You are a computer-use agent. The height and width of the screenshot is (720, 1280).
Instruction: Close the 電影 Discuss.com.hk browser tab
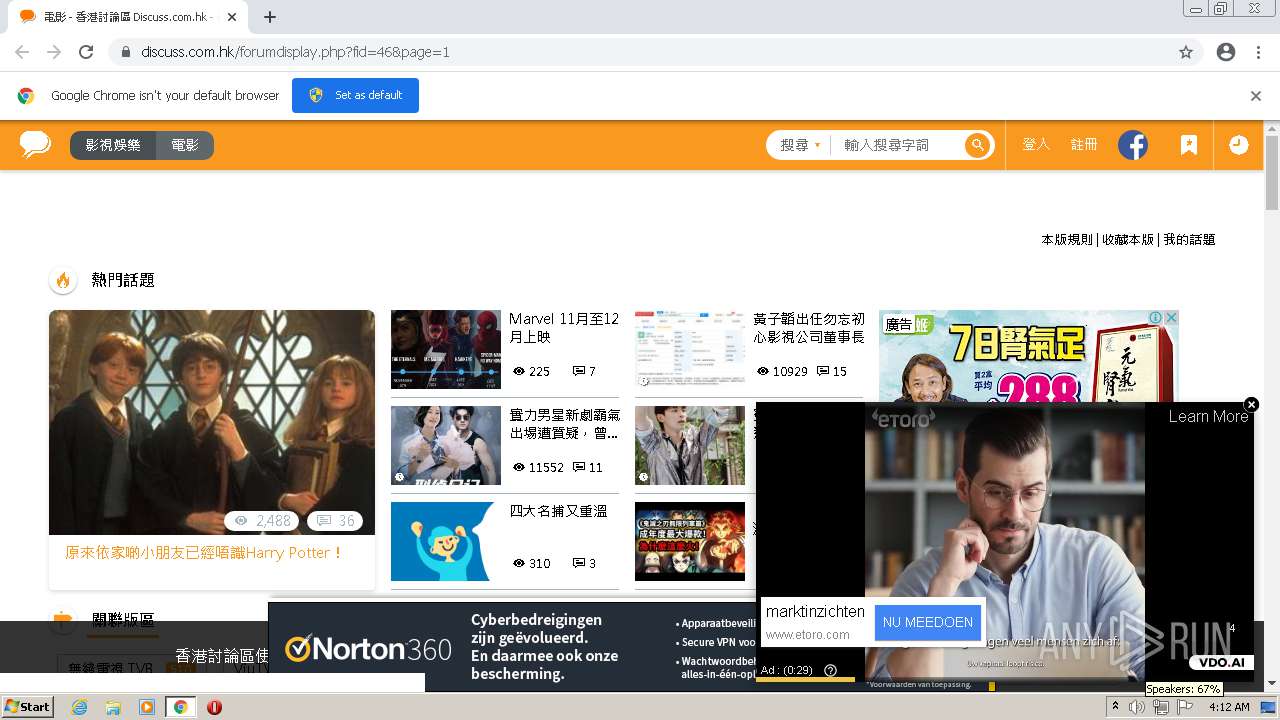(232, 17)
